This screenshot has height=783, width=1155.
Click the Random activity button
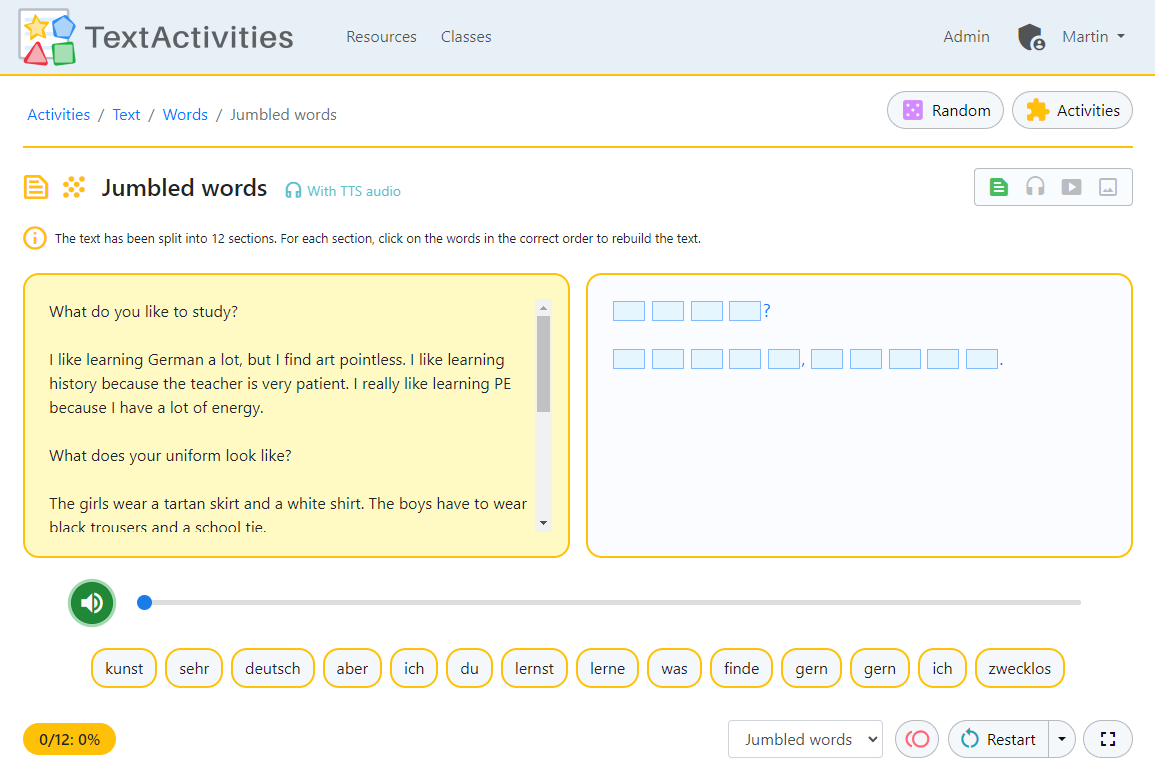pos(945,110)
